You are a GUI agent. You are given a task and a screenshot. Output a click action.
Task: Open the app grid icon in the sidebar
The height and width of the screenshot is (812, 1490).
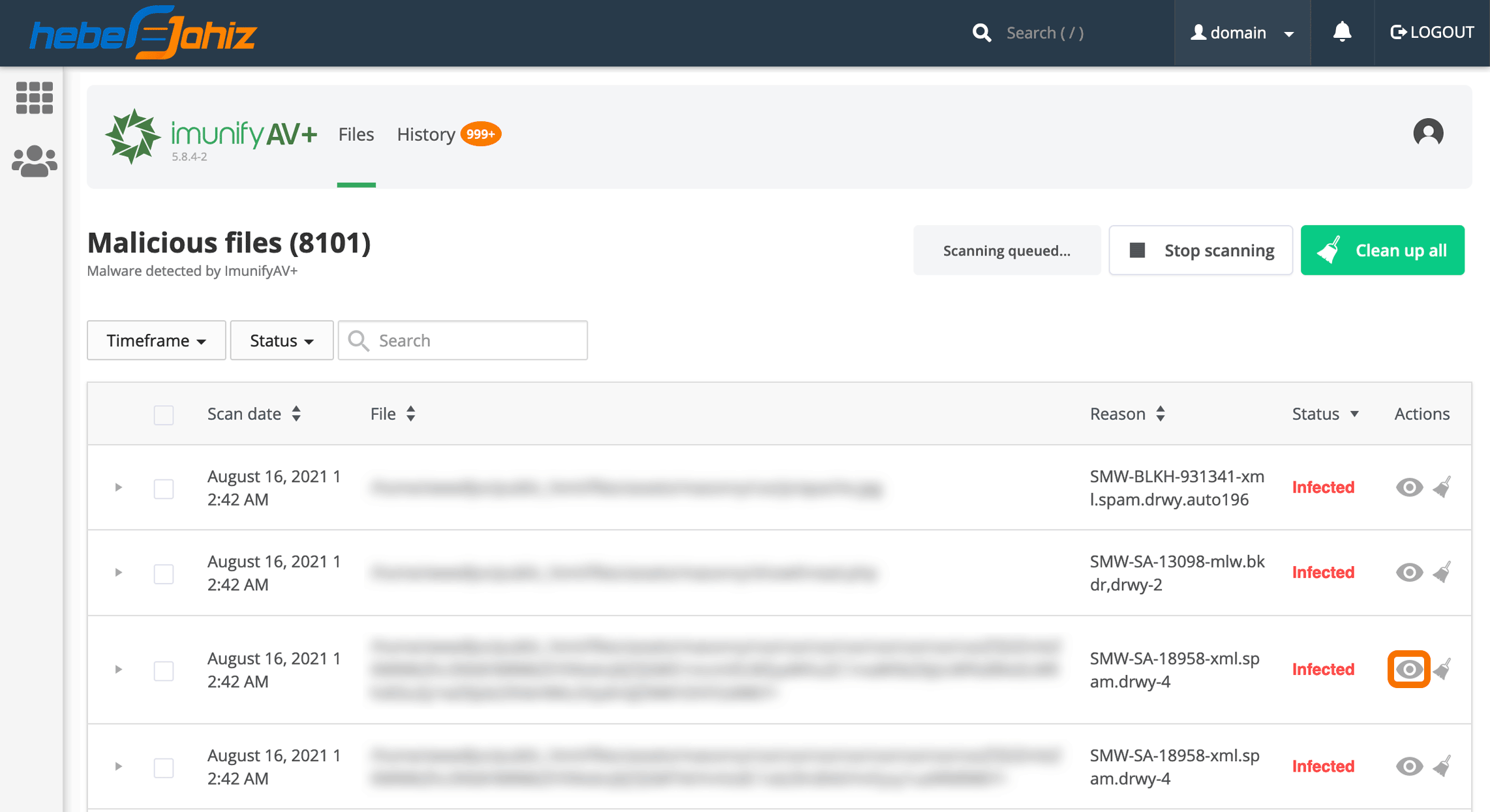pyautogui.click(x=34, y=98)
